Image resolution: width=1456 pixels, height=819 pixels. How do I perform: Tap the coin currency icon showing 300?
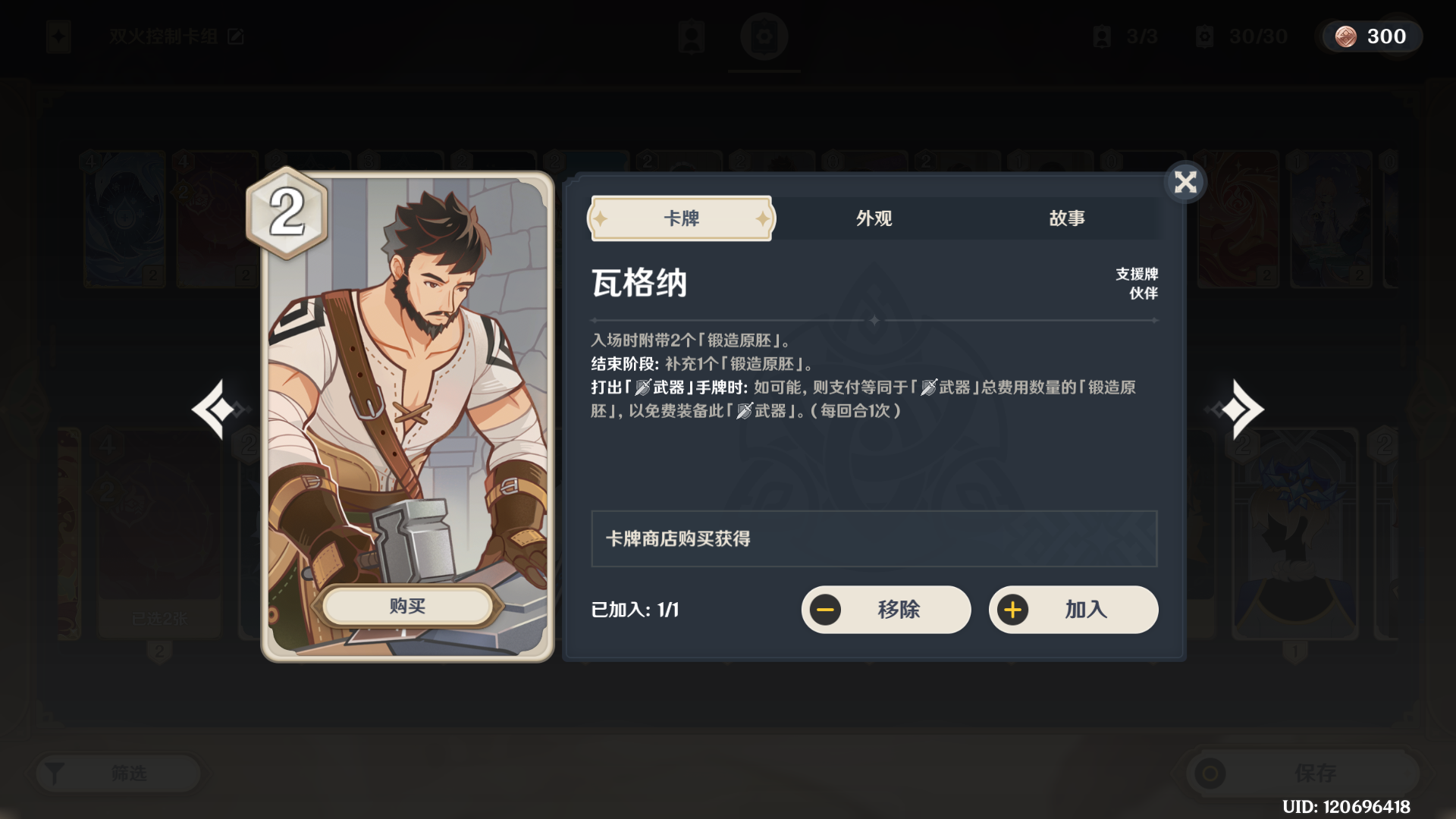(1346, 36)
